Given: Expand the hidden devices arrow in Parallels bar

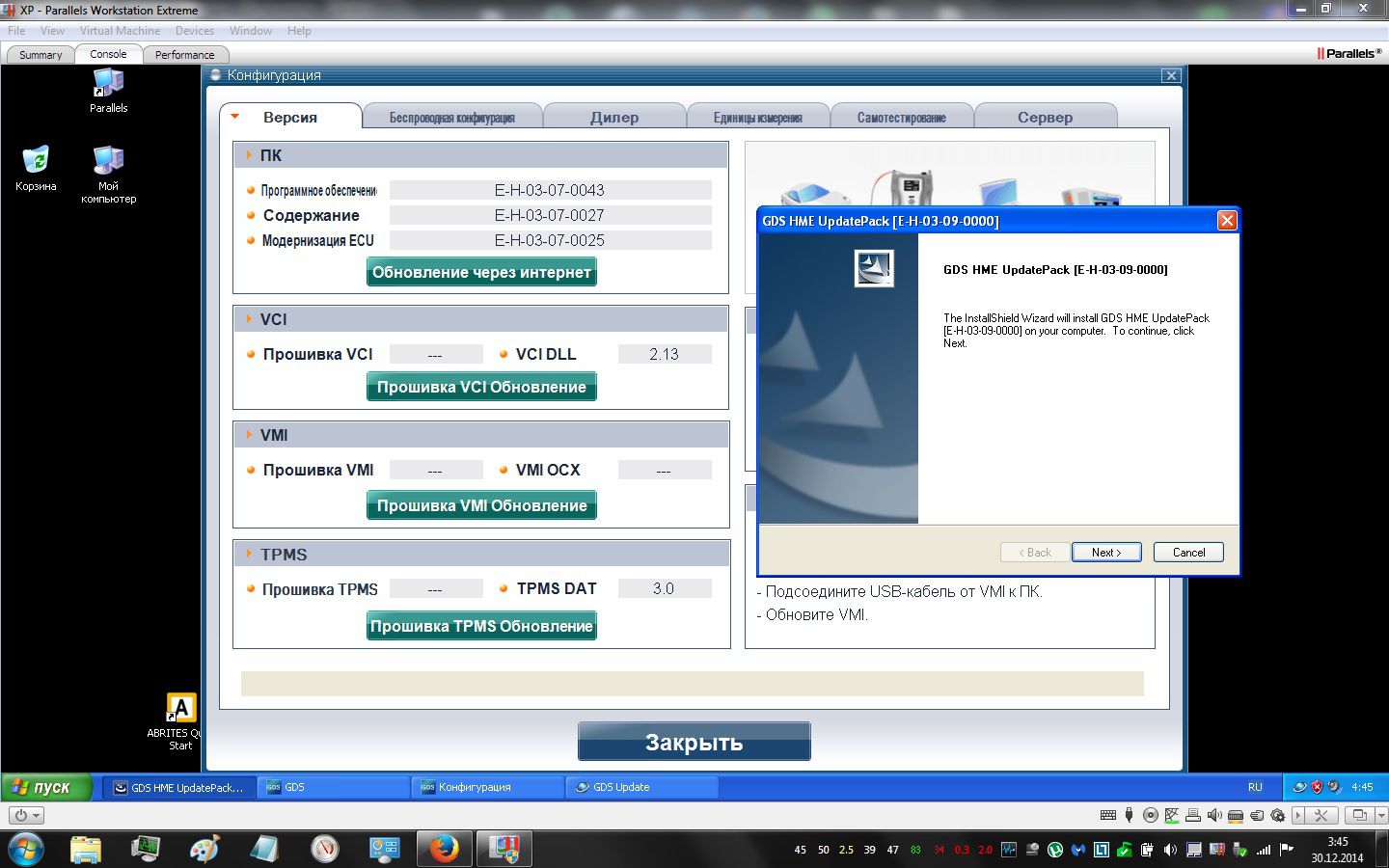Looking at the screenshot, I should pos(1297,815).
